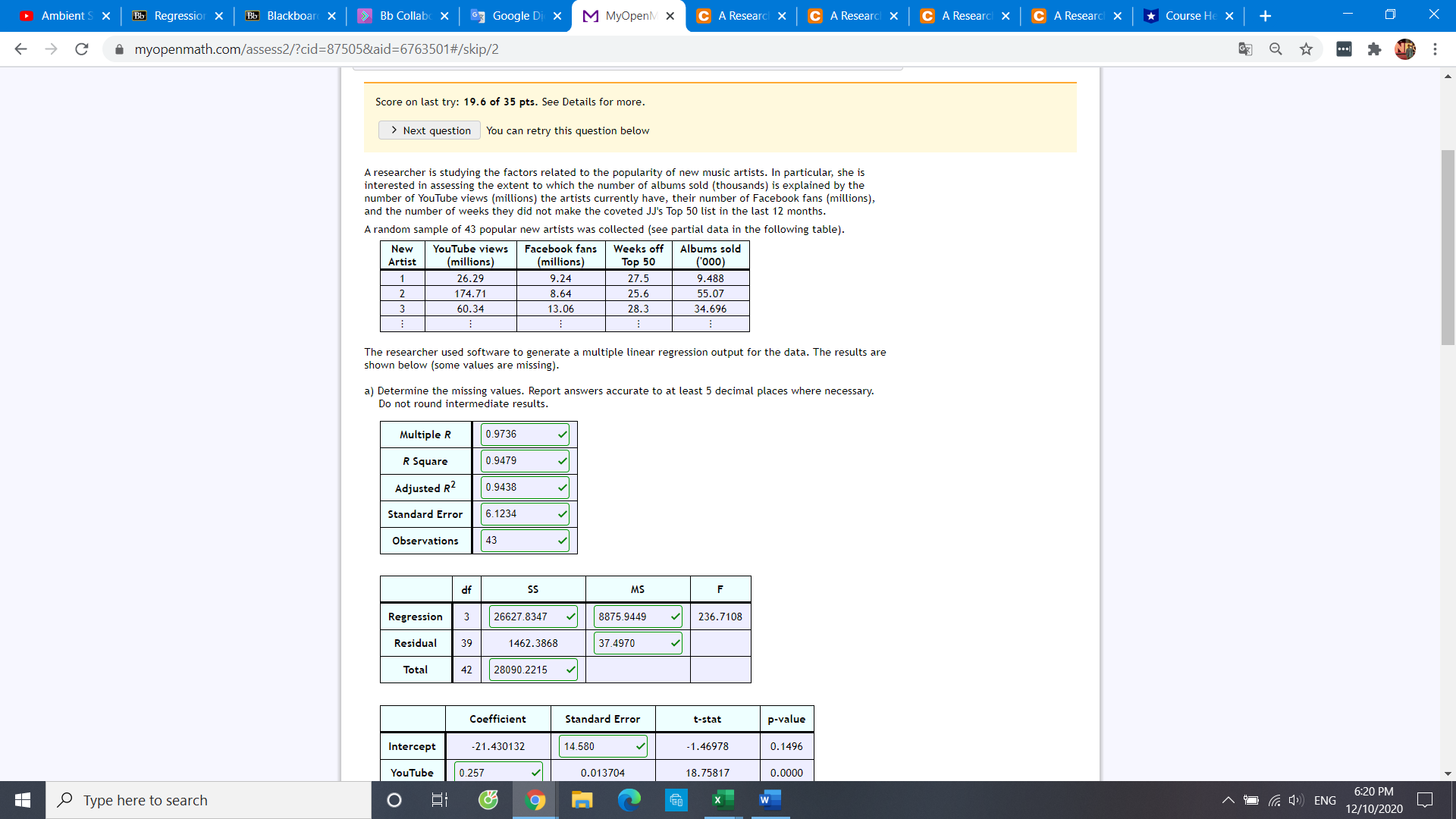Open Excel from the taskbar
Image resolution: width=1456 pixels, height=819 pixels.
click(x=722, y=800)
